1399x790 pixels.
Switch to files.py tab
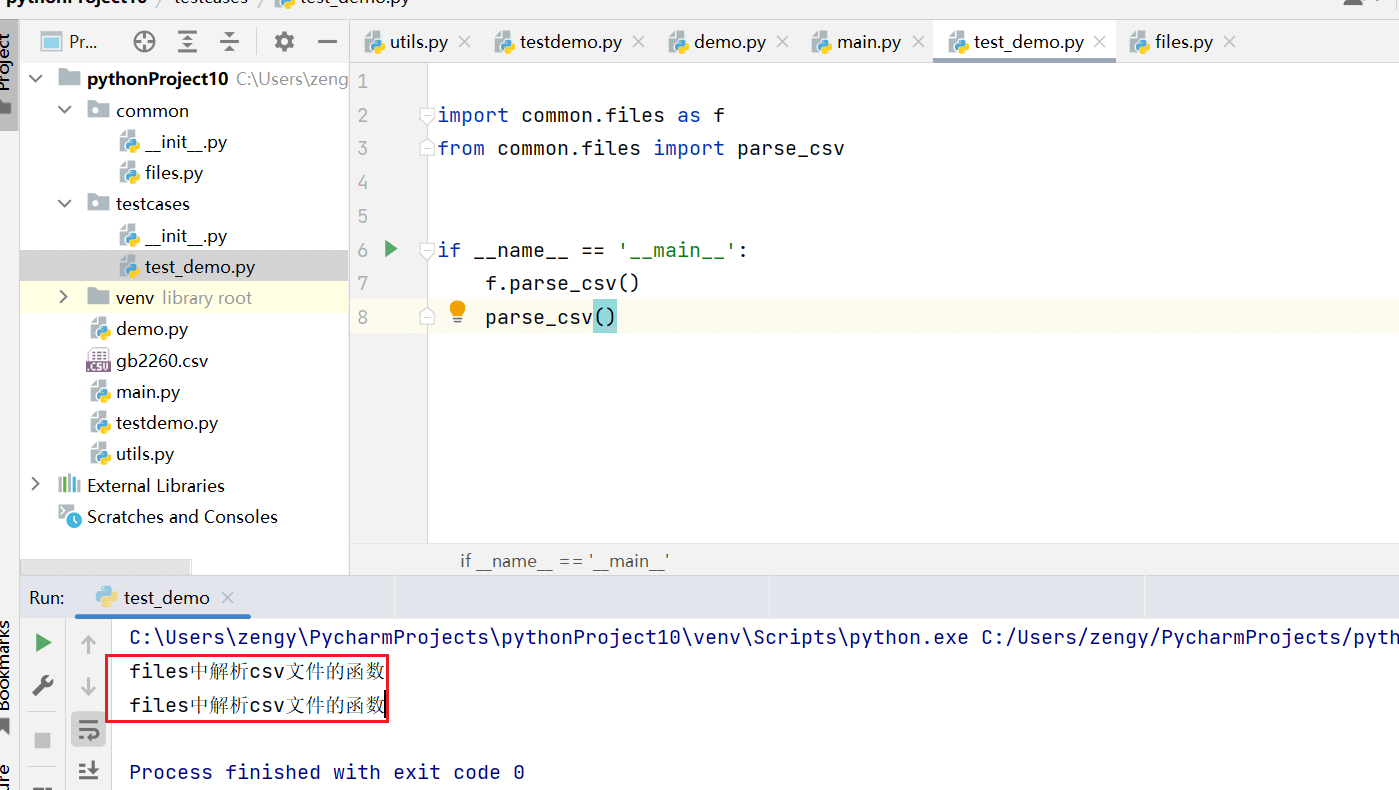(x=1183, y=42)
